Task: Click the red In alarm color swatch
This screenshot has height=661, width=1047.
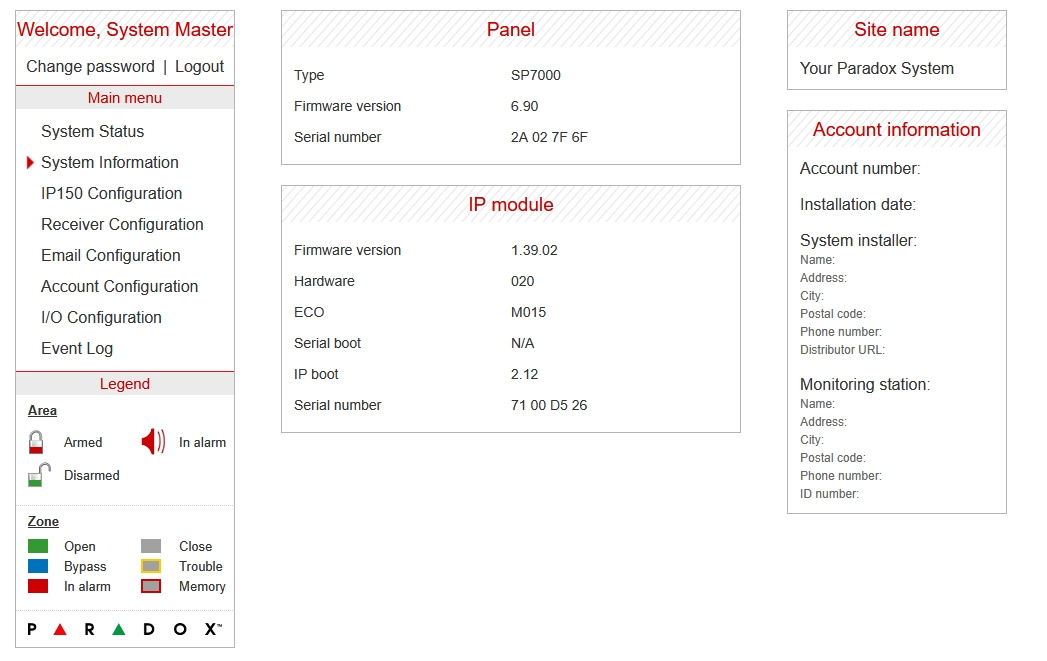Action: 38,587
